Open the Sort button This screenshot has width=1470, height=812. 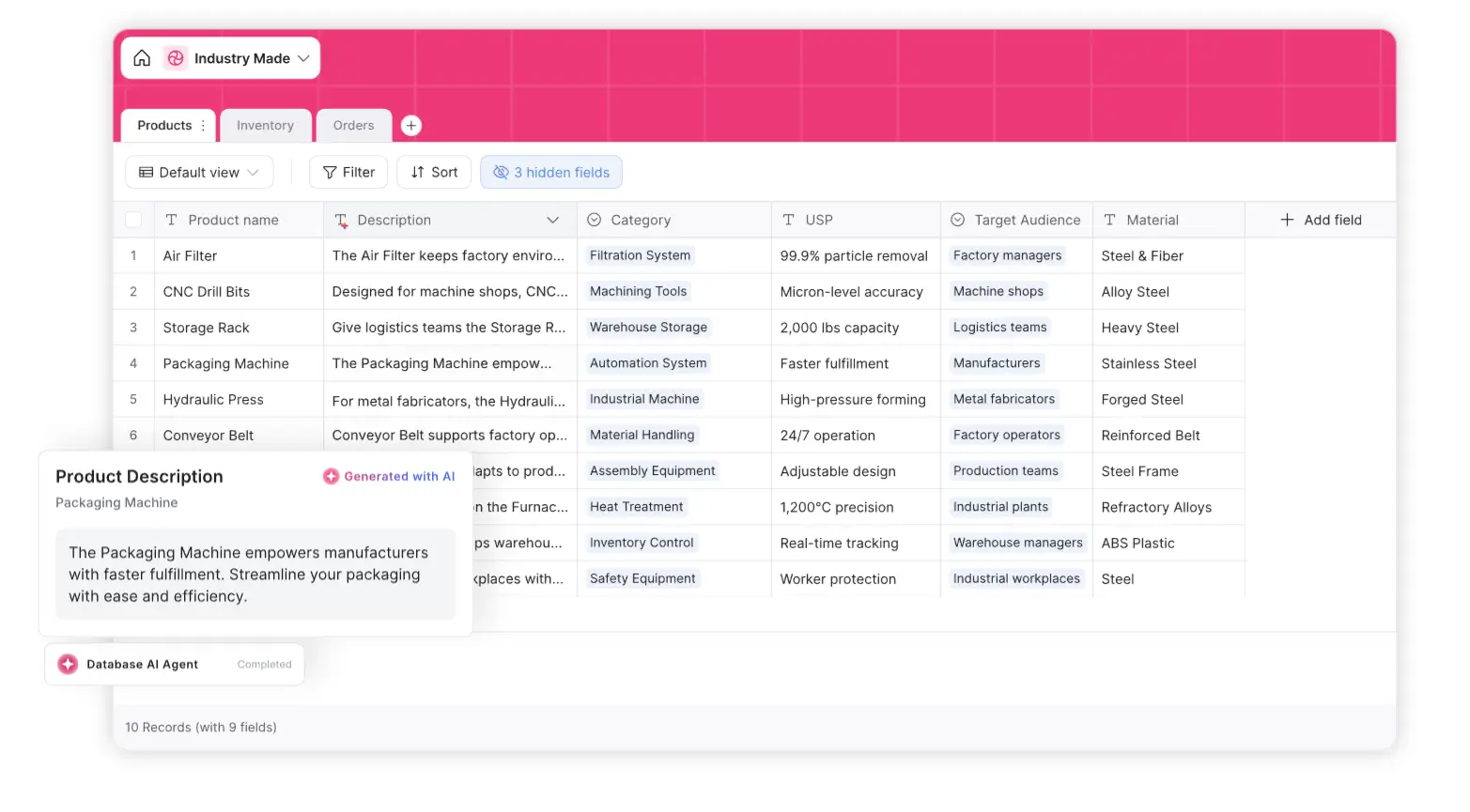(x=434, y=173)
